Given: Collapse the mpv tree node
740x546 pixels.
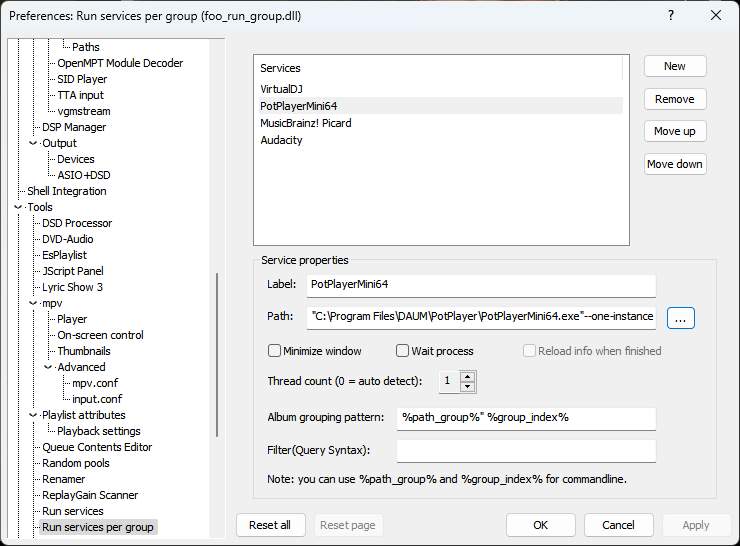Looking at the screenshot, I should coord(33,303).
